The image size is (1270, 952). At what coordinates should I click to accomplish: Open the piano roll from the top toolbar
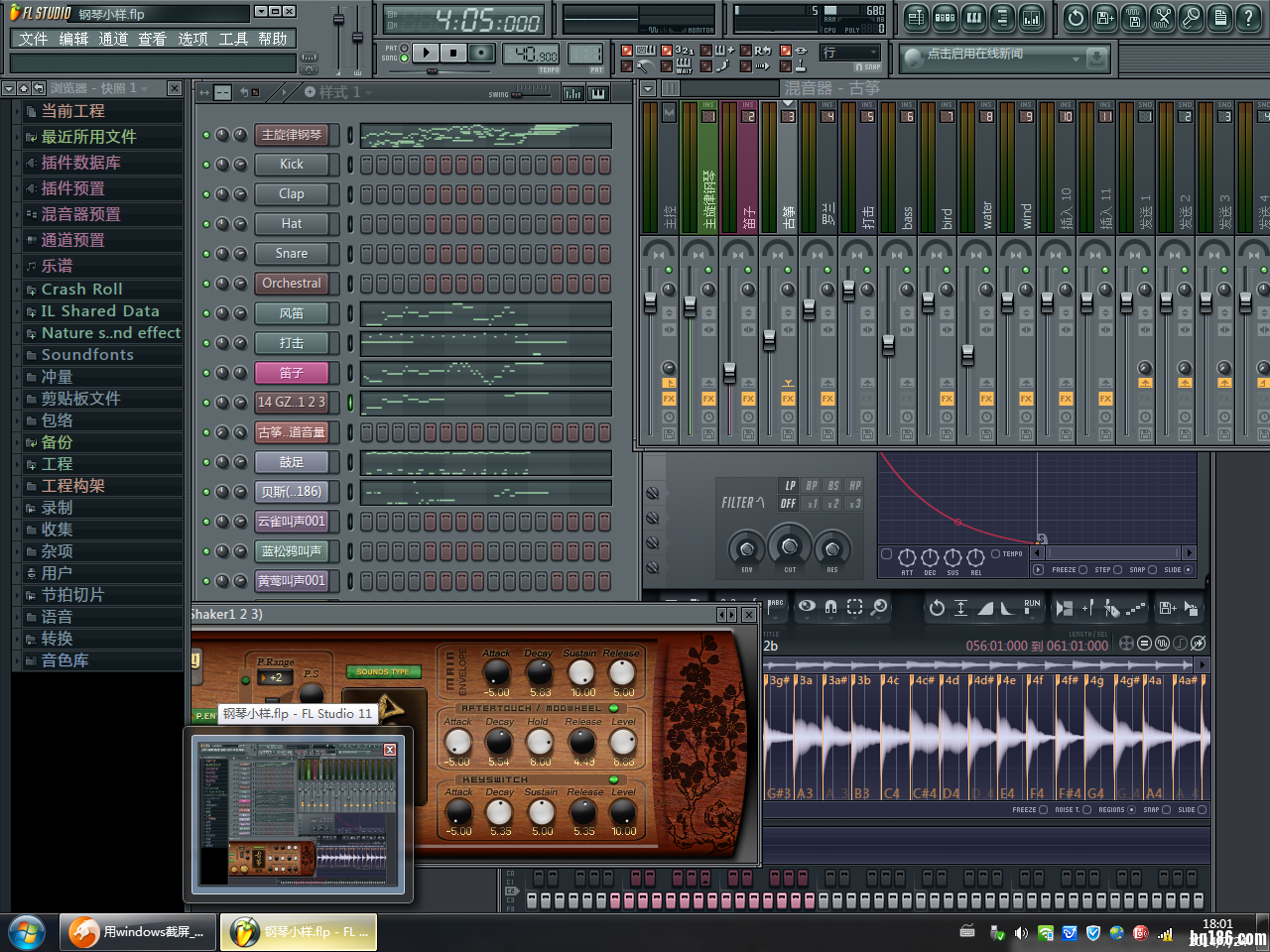[x=974, y=18]
